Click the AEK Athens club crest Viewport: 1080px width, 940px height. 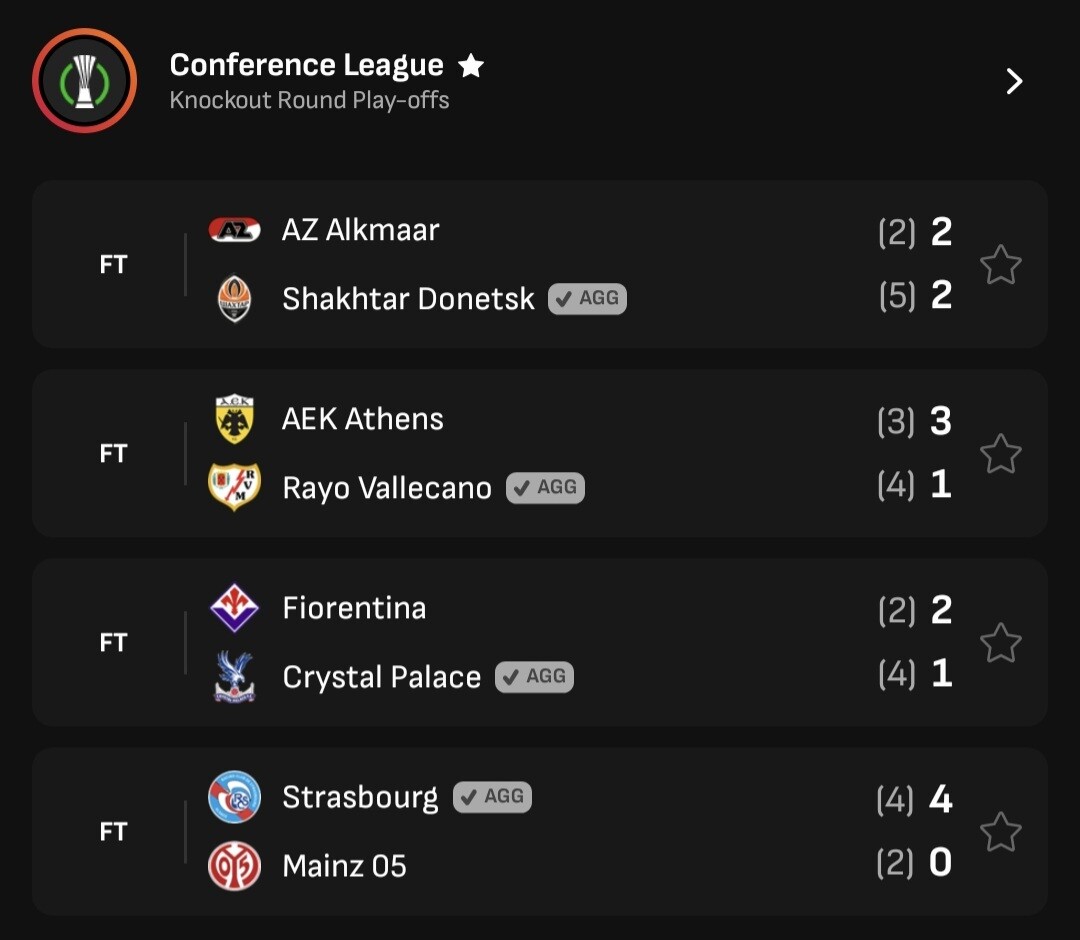point(234,419)
